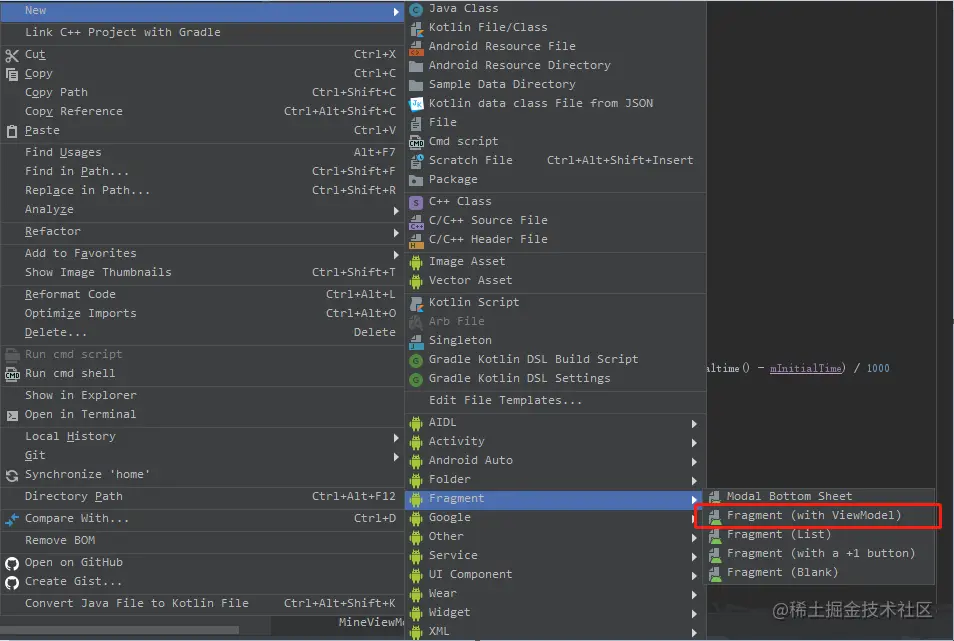This screenshot has height=641, width=954.
Task: Open Find in Path... dialog
Action: [x=201, y=172]
